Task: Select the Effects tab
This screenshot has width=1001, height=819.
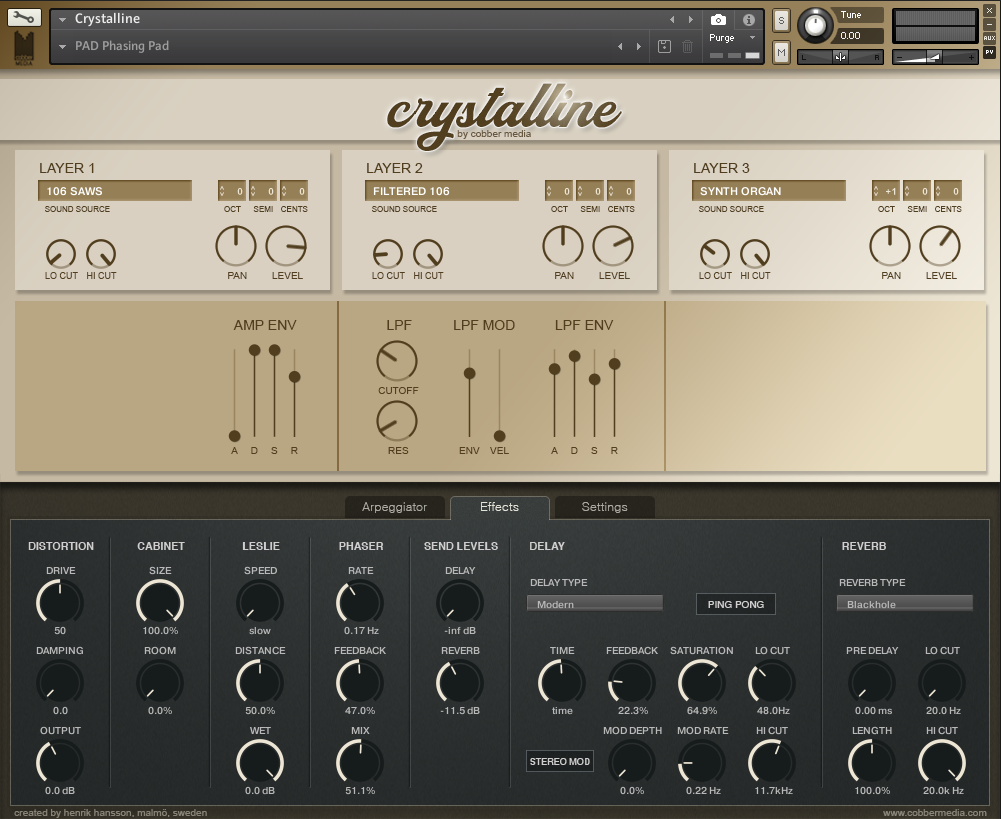Action: click(x=499, y=507)
